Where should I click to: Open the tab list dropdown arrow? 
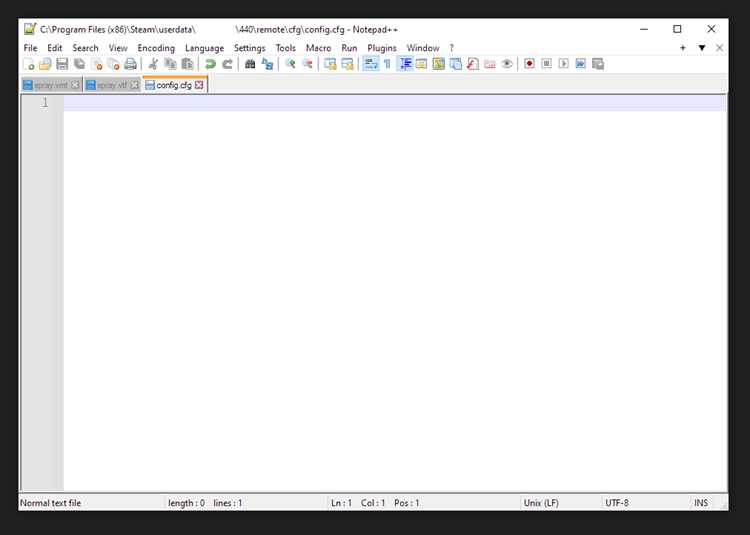pos(702,48)
